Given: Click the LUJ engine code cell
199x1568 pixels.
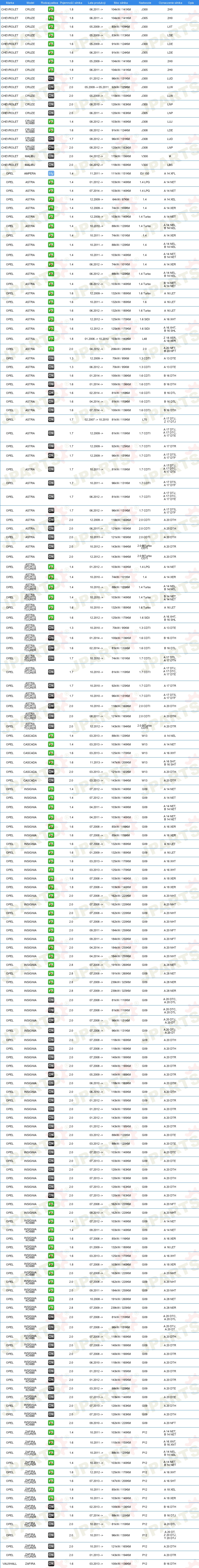Looking at the screenshot, I should (x=170, y=122).
